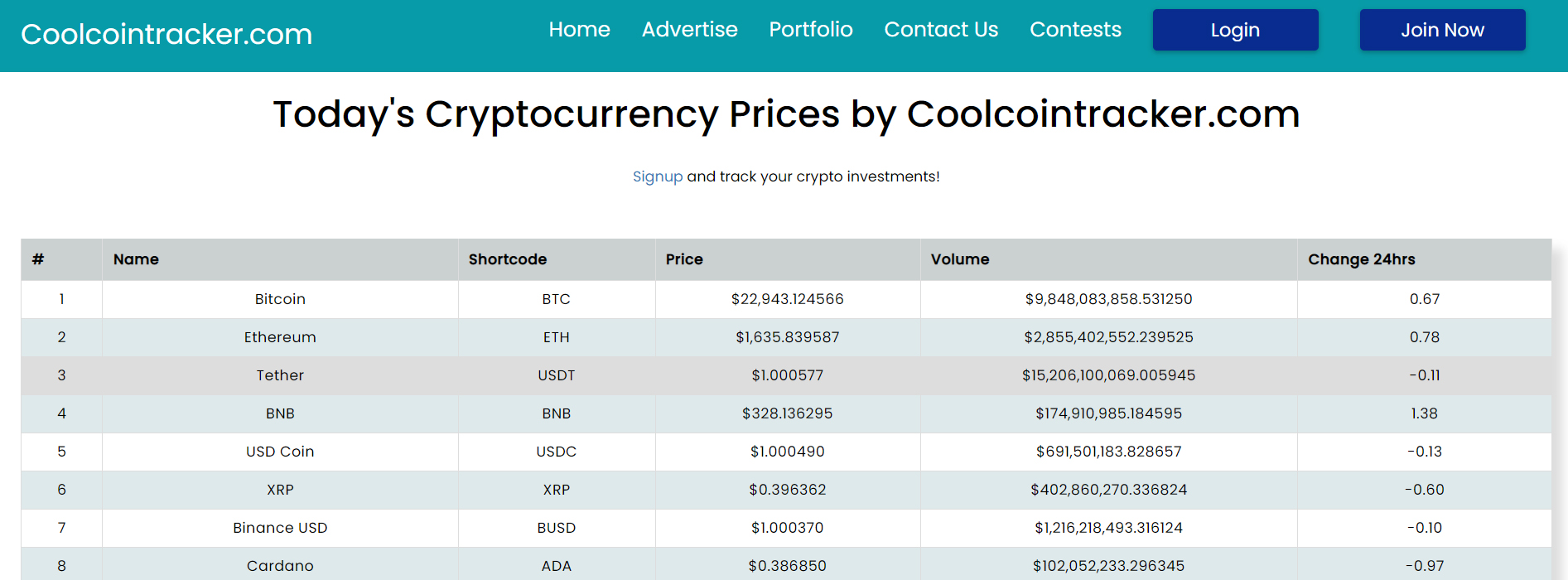Click the Volume column header
The width and height of the screenshot is (1568, 580).
[x=959, y=259]
